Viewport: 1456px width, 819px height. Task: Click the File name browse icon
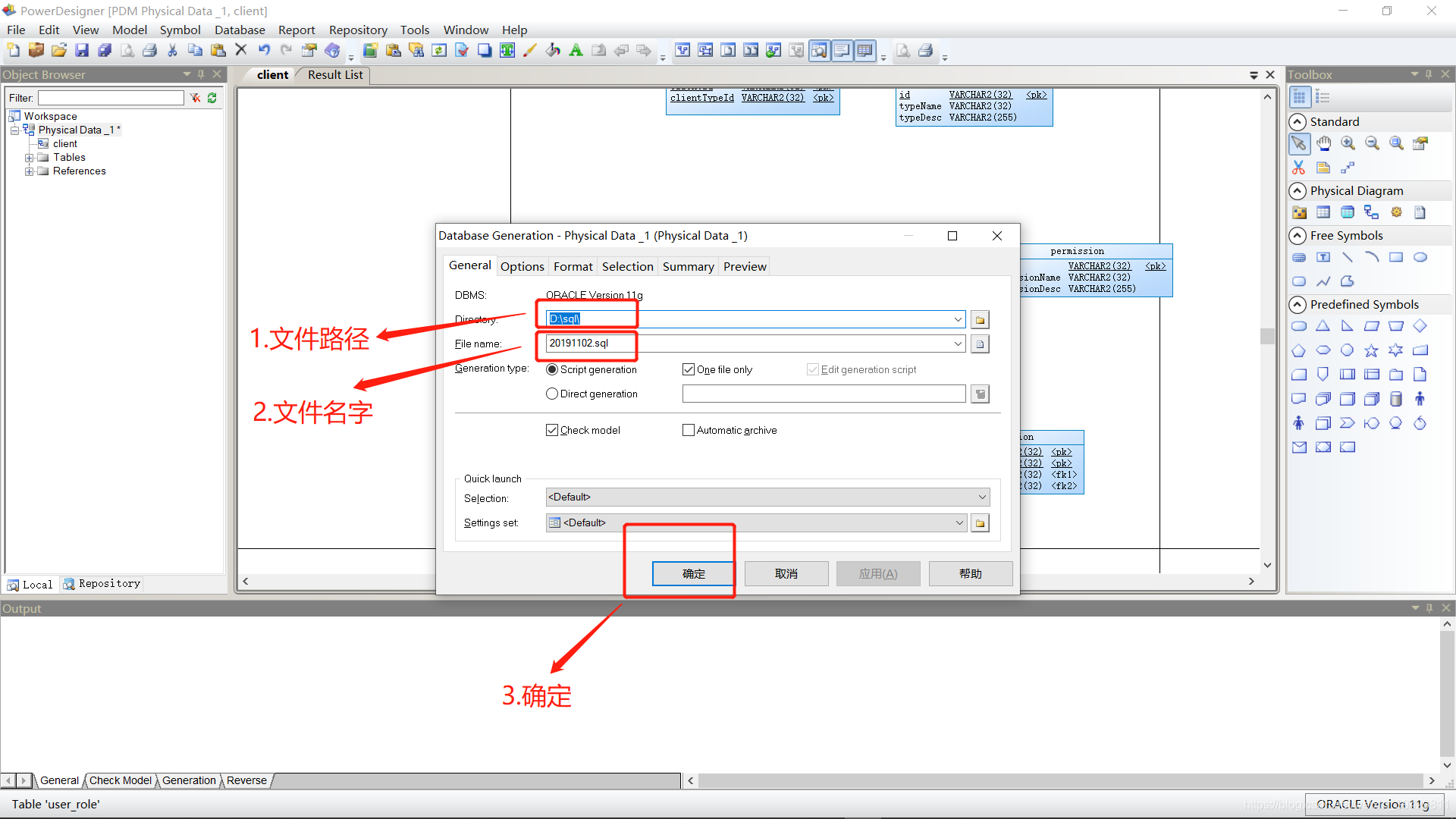click(x=980, y=344)
